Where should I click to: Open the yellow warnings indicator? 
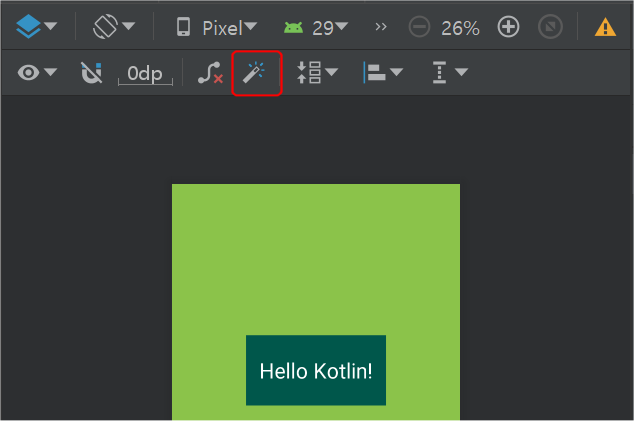coord(605,28)
